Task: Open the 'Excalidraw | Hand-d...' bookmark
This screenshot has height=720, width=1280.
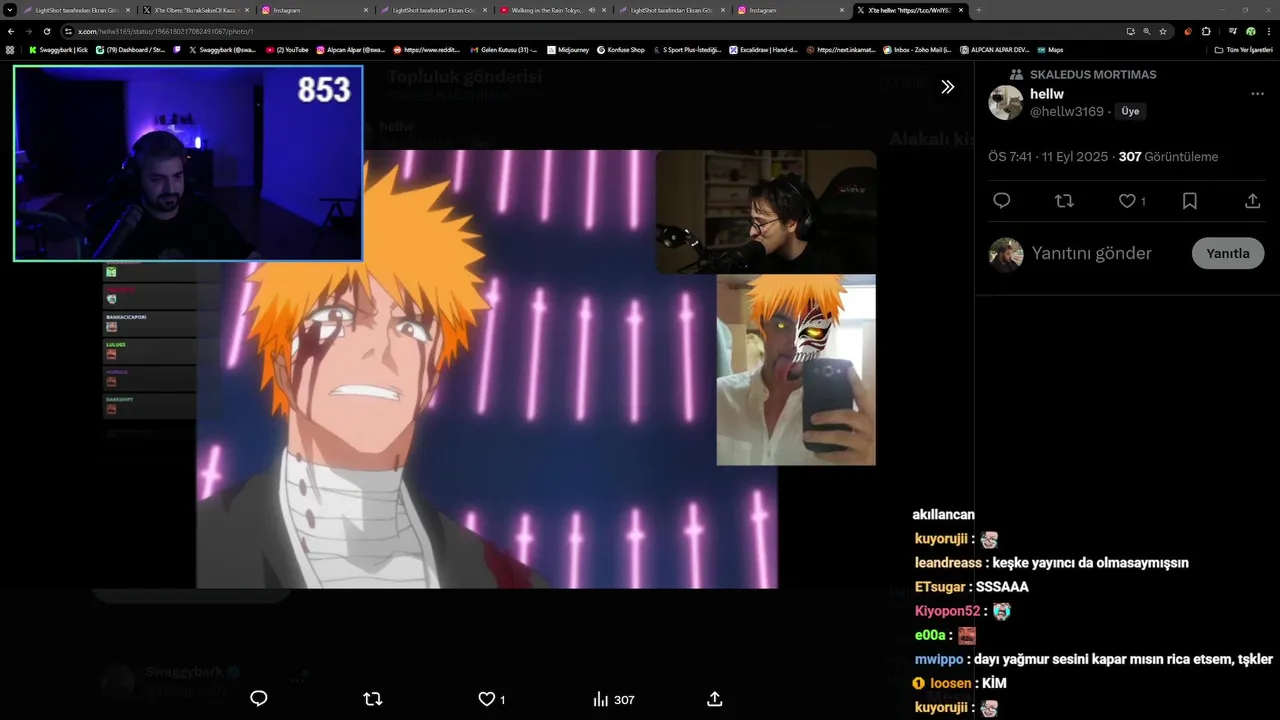Action: [763, 49]
